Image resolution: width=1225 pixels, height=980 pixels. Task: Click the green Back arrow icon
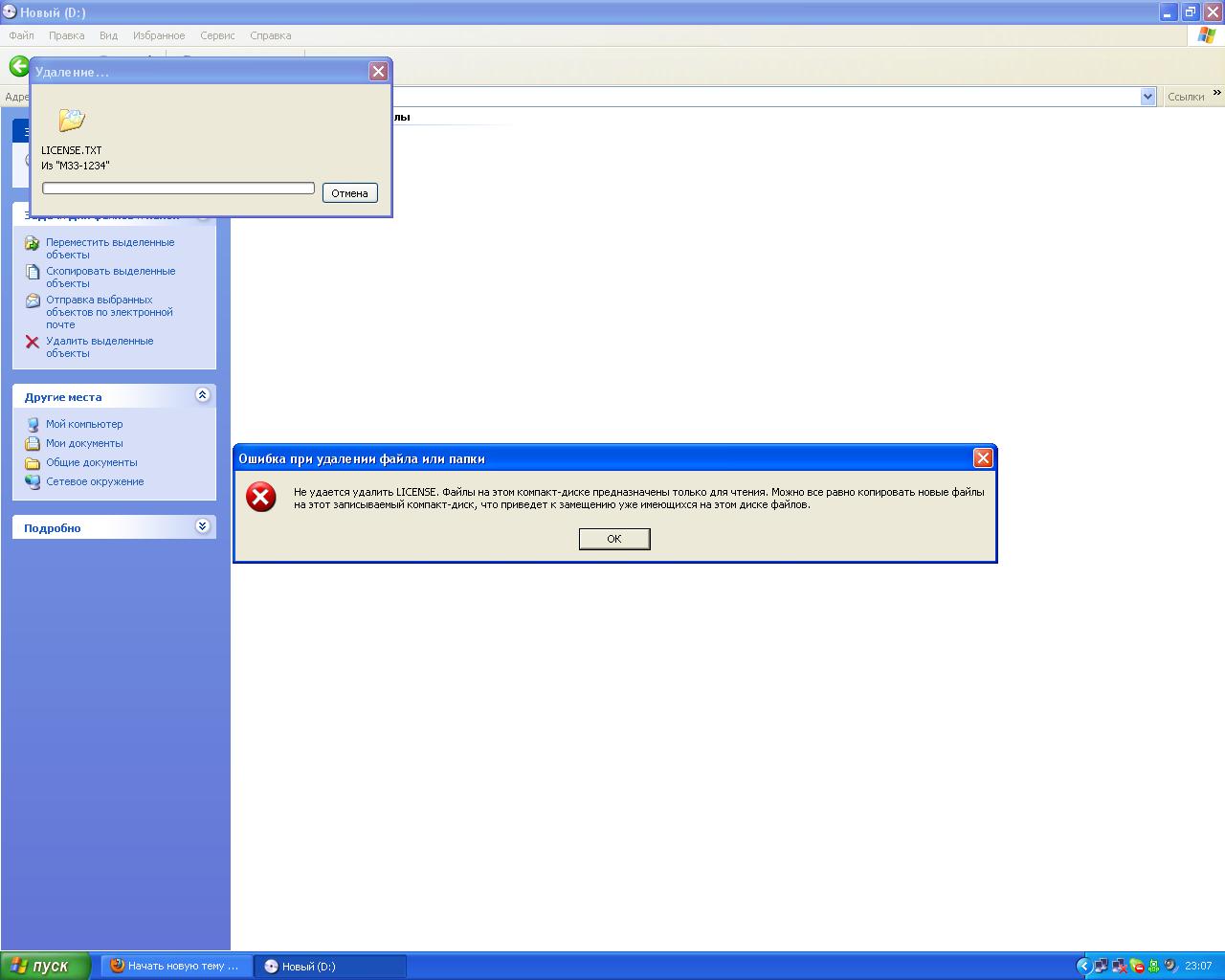click(x=18, y=65)
